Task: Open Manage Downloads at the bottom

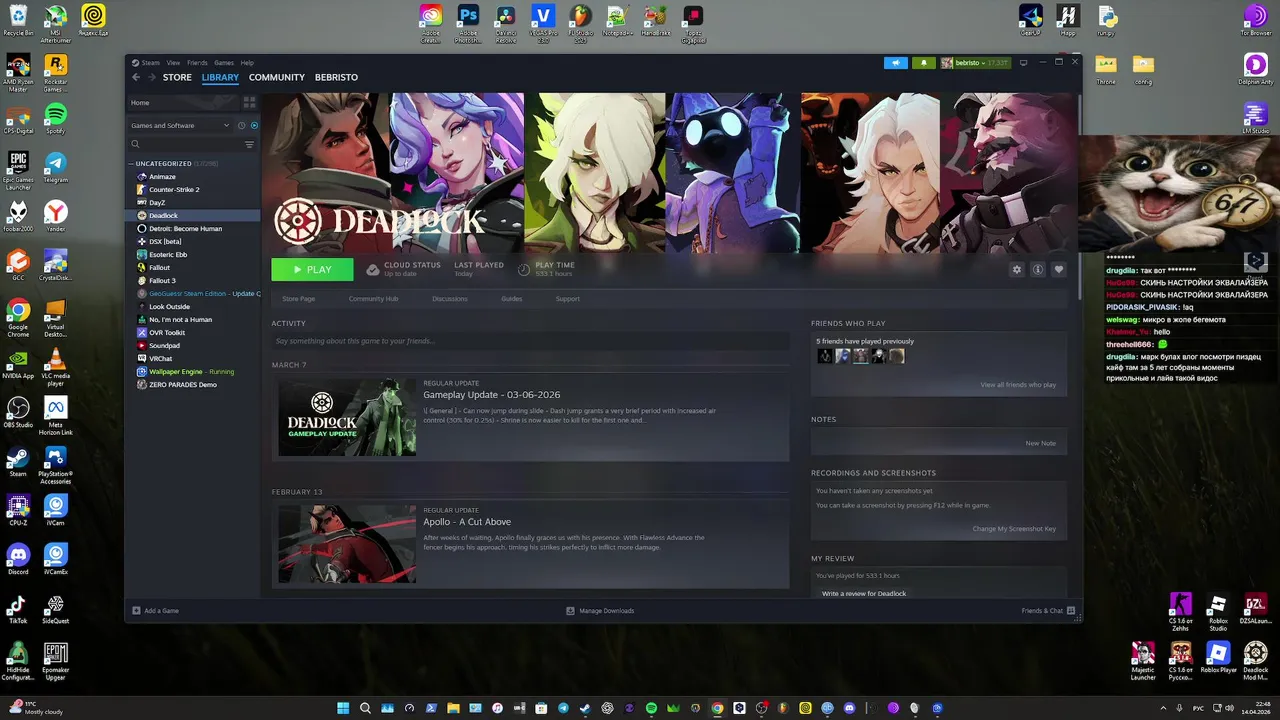Action: pos(600,611)
